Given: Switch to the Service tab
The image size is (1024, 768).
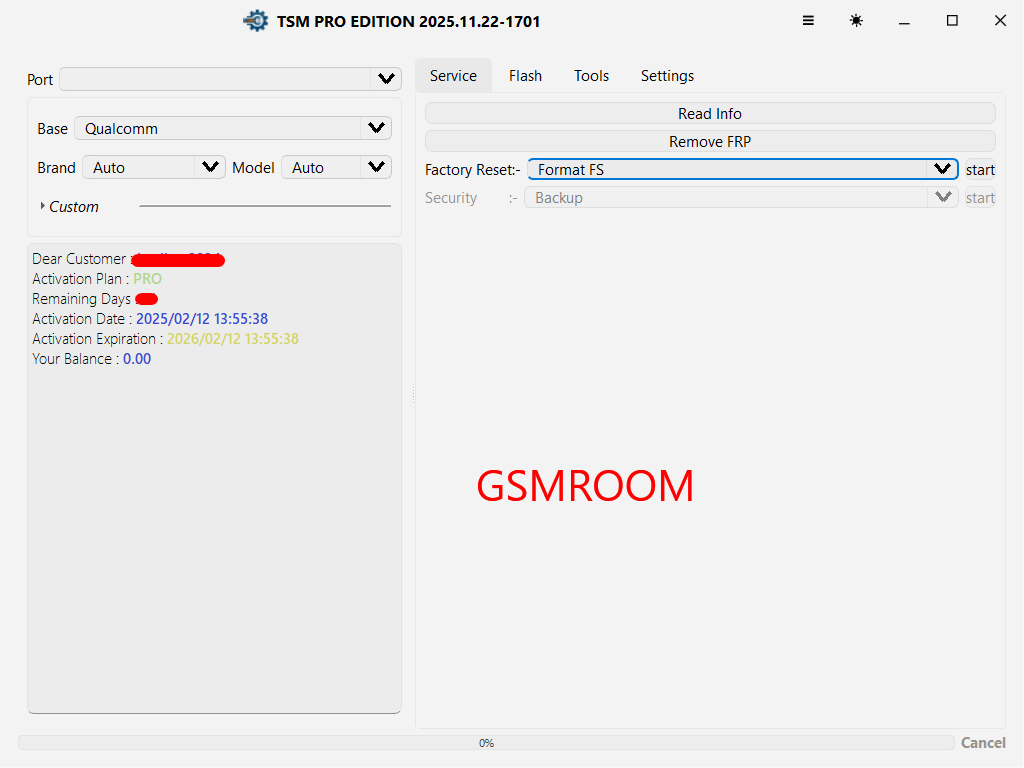Looking at the screenshot, I should (x=453, y=76).
